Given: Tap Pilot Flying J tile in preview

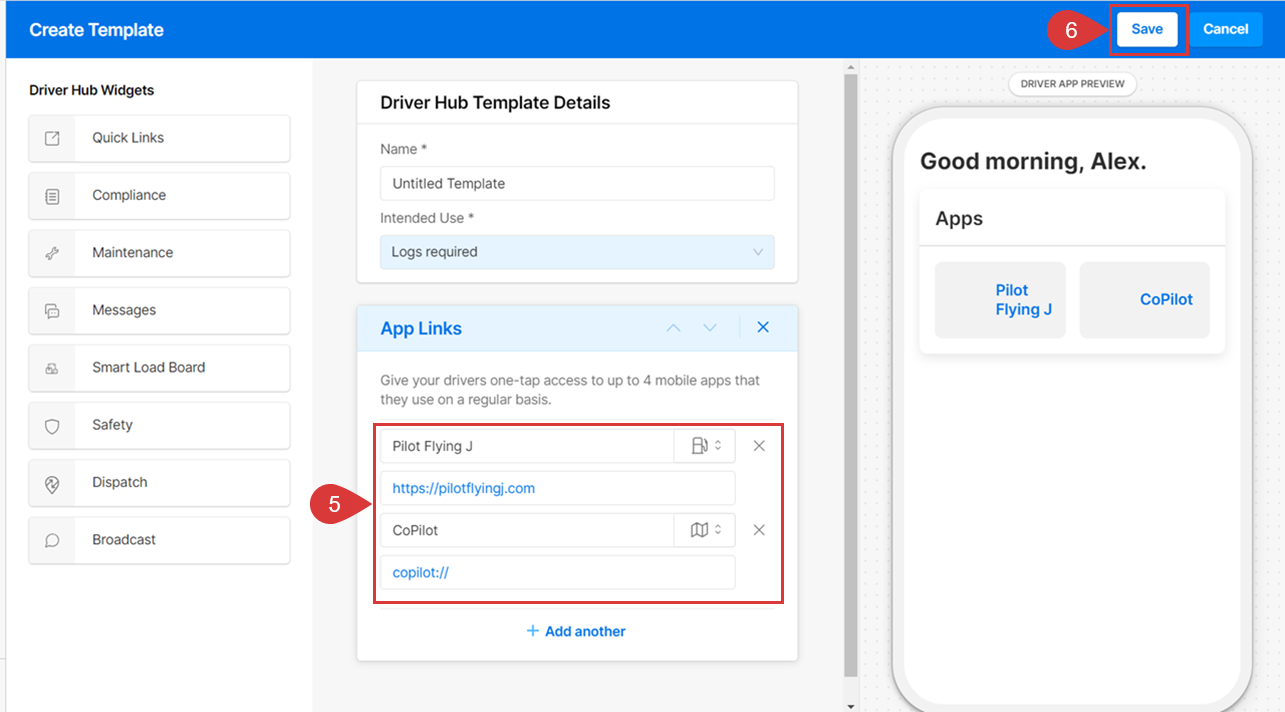Looking at the screenshot, I should [x=1000, y=300].
